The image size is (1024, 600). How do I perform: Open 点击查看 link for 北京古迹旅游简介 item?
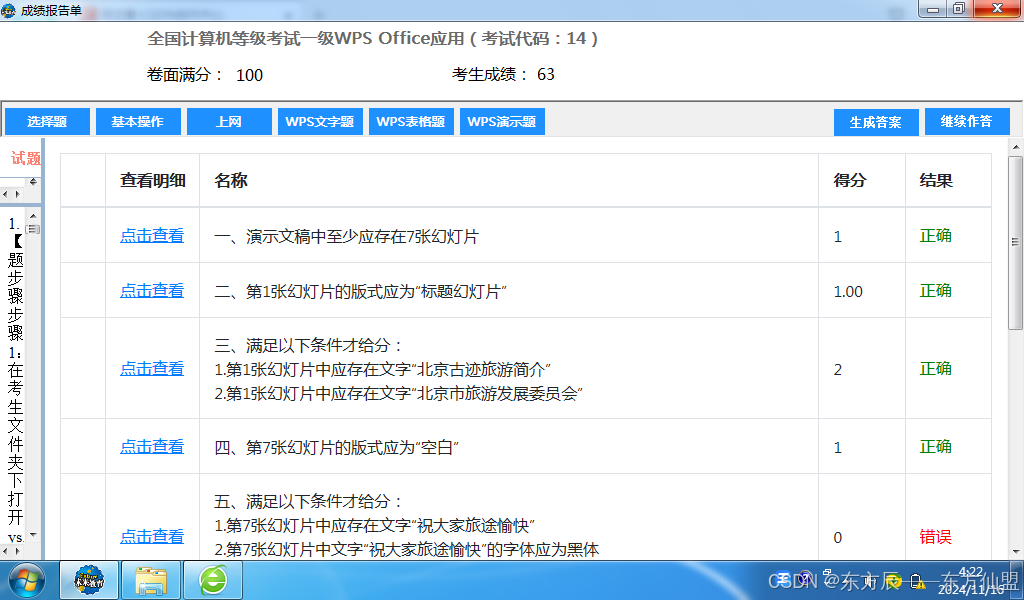click(152, 368)
